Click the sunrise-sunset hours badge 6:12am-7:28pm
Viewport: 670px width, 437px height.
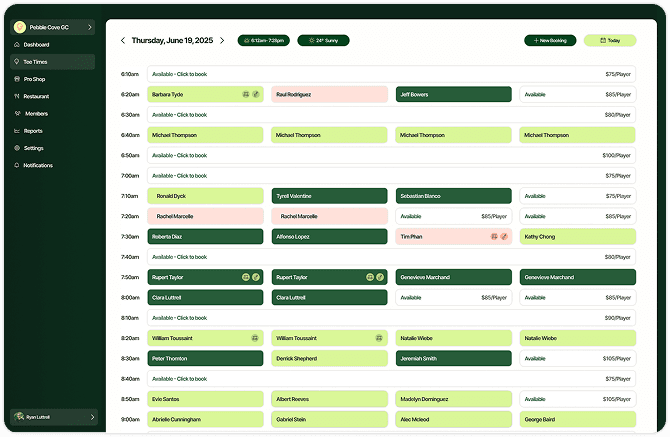pyautogui.click(x=264, y=41)
